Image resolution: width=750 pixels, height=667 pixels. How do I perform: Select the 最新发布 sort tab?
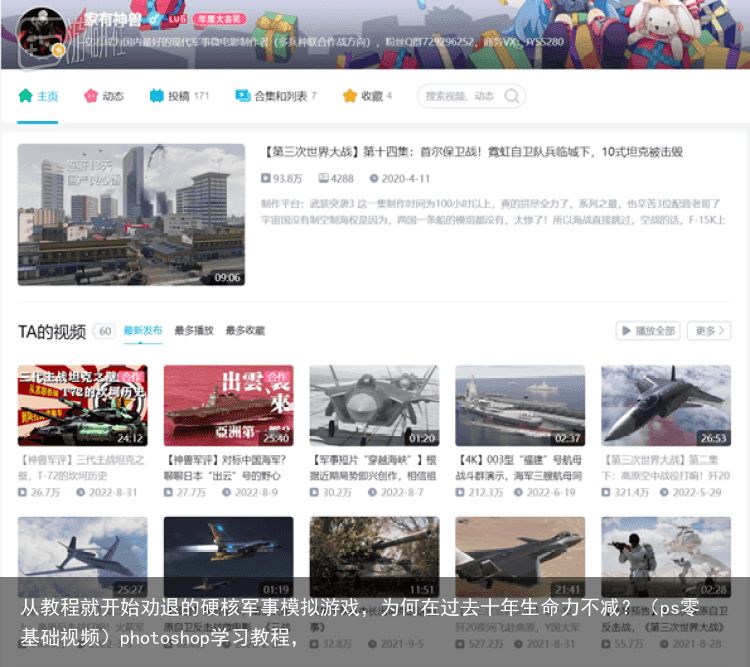(143, 330)
